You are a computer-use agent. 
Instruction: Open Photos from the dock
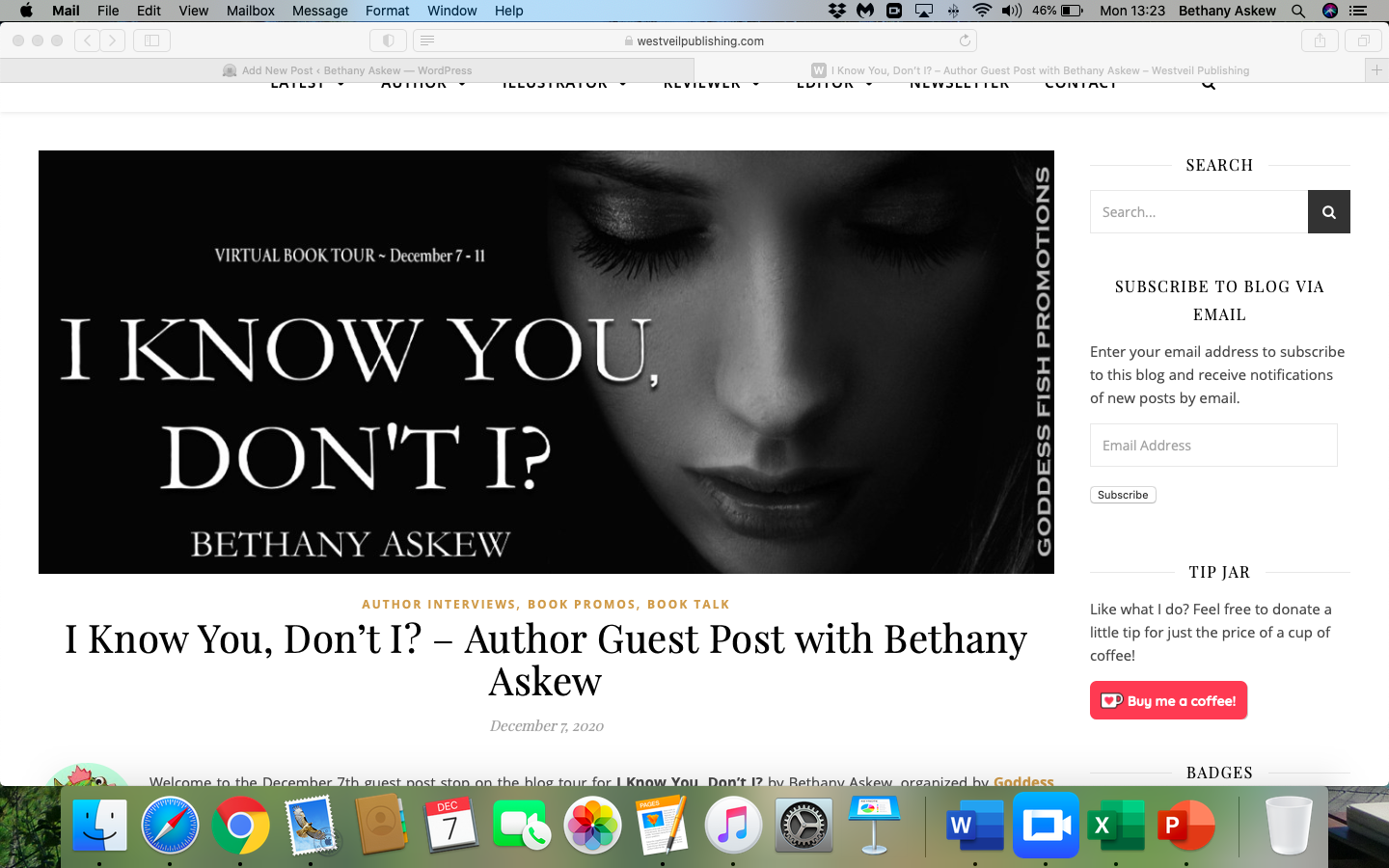pyautogui.click(x=592, y=826)
